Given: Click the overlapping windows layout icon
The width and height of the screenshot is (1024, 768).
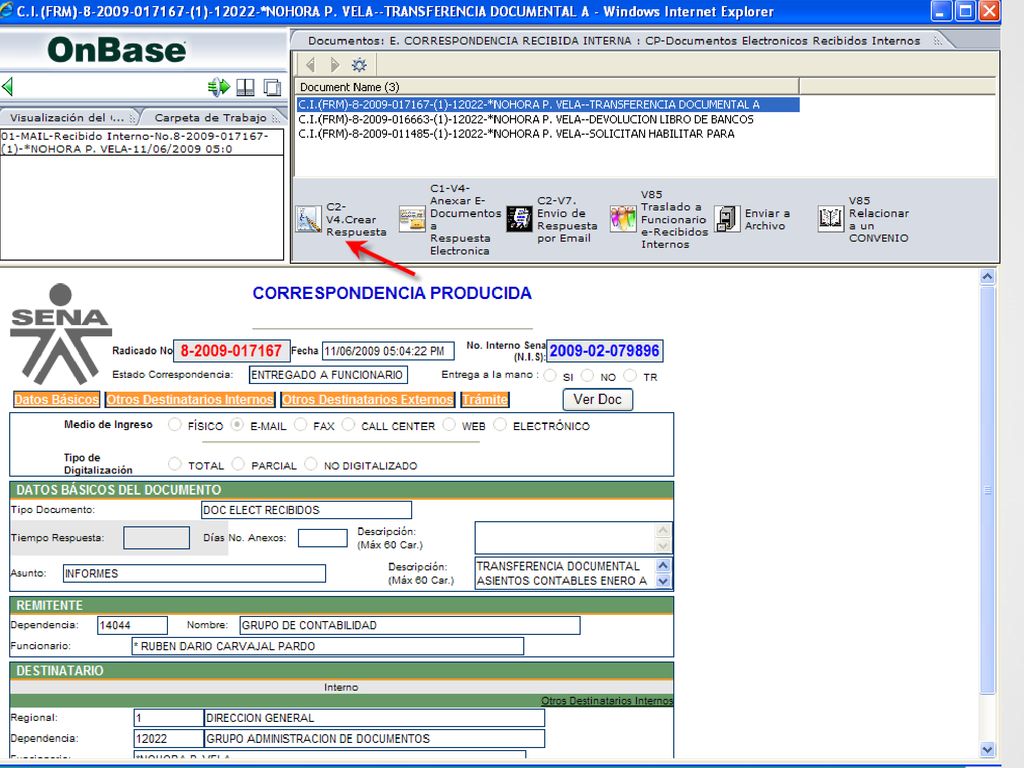Looking at the screenshot, I should tap(272, 87).
